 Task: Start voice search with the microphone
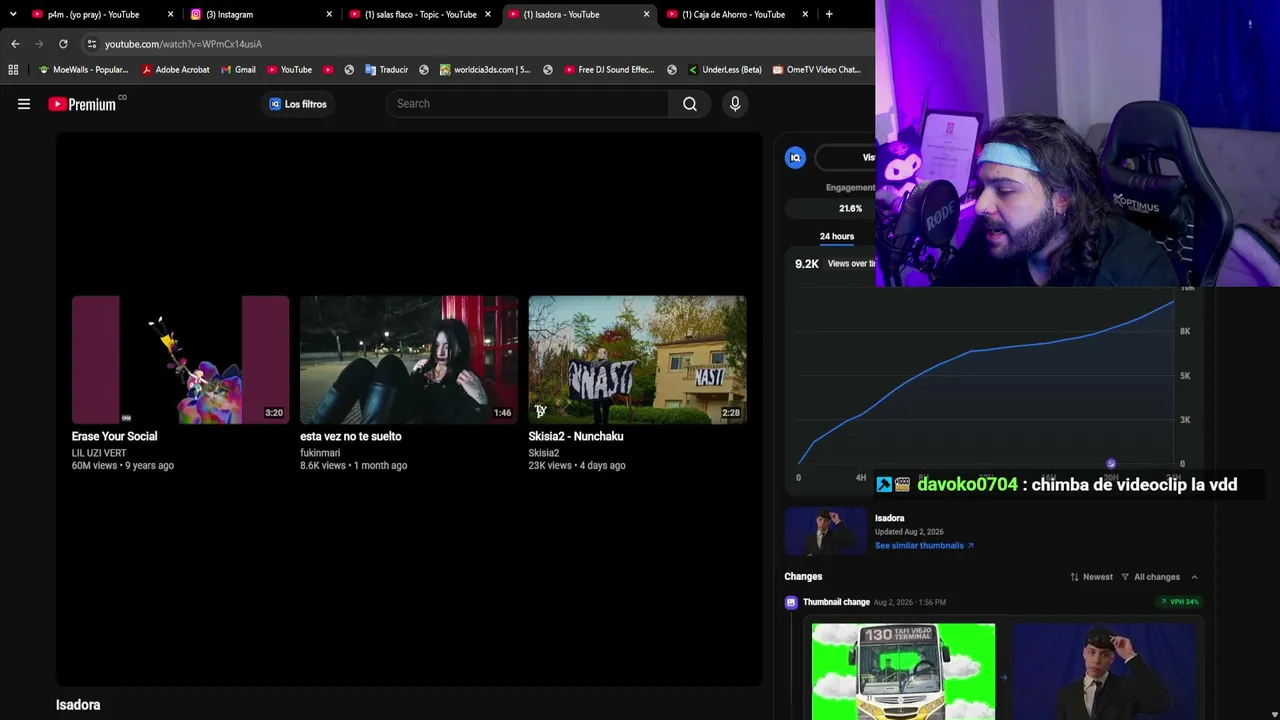point(735,104)
